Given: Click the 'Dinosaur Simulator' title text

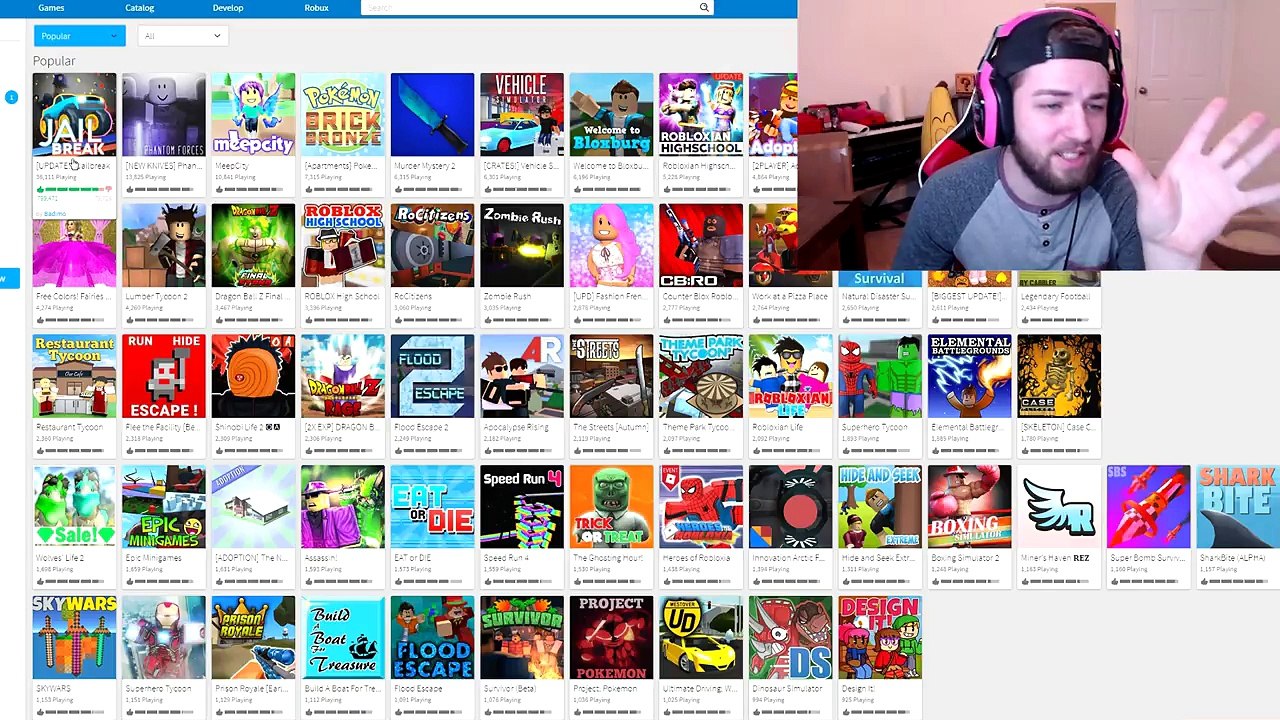Looking at the screenshot, I should [x=786, y=690].
